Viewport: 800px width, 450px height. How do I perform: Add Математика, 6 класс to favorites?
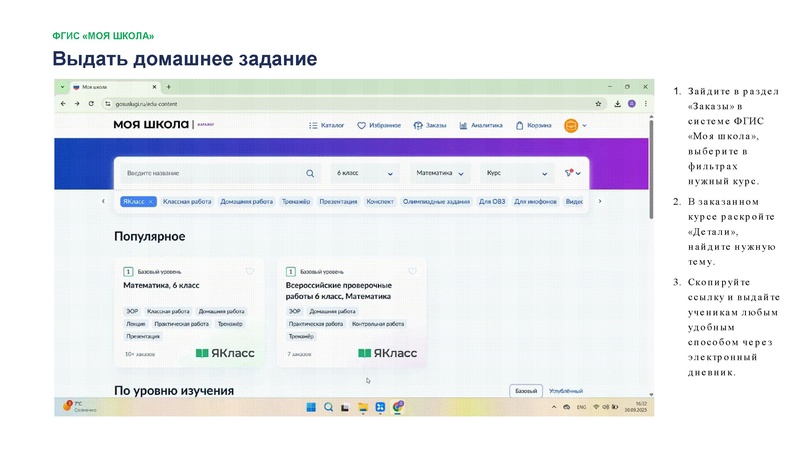click(x=249, y=271)
